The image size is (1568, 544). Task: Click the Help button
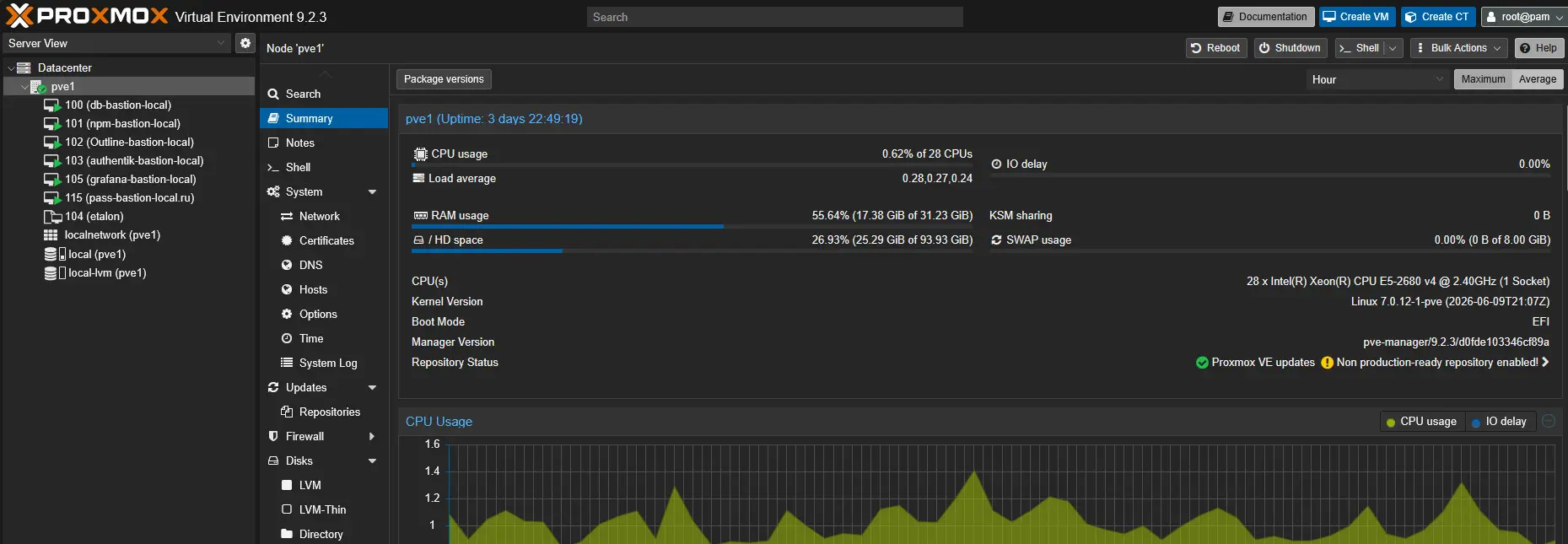pos(1539,48)
